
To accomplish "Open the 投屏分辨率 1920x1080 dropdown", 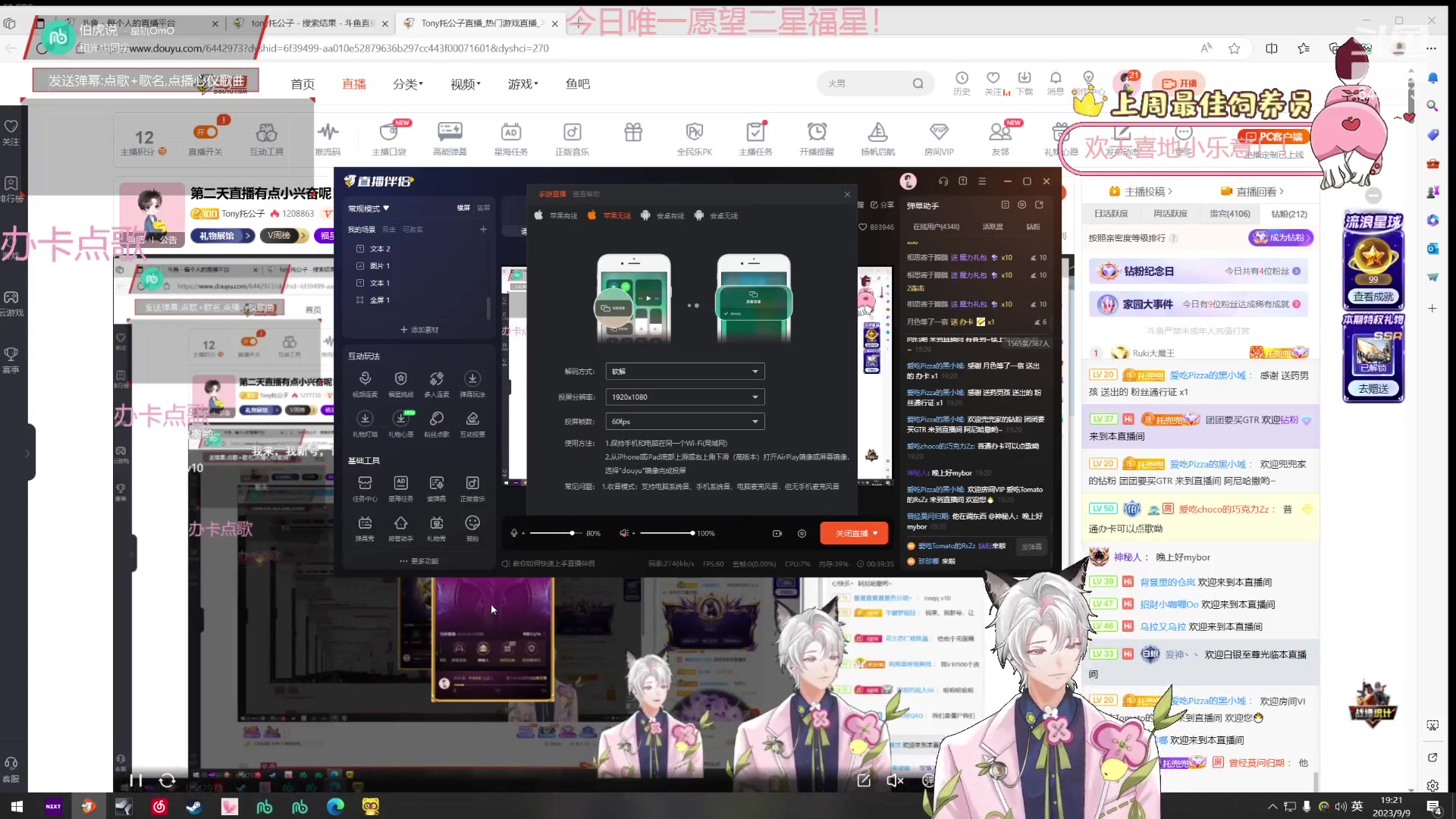I will pos(685,397).
